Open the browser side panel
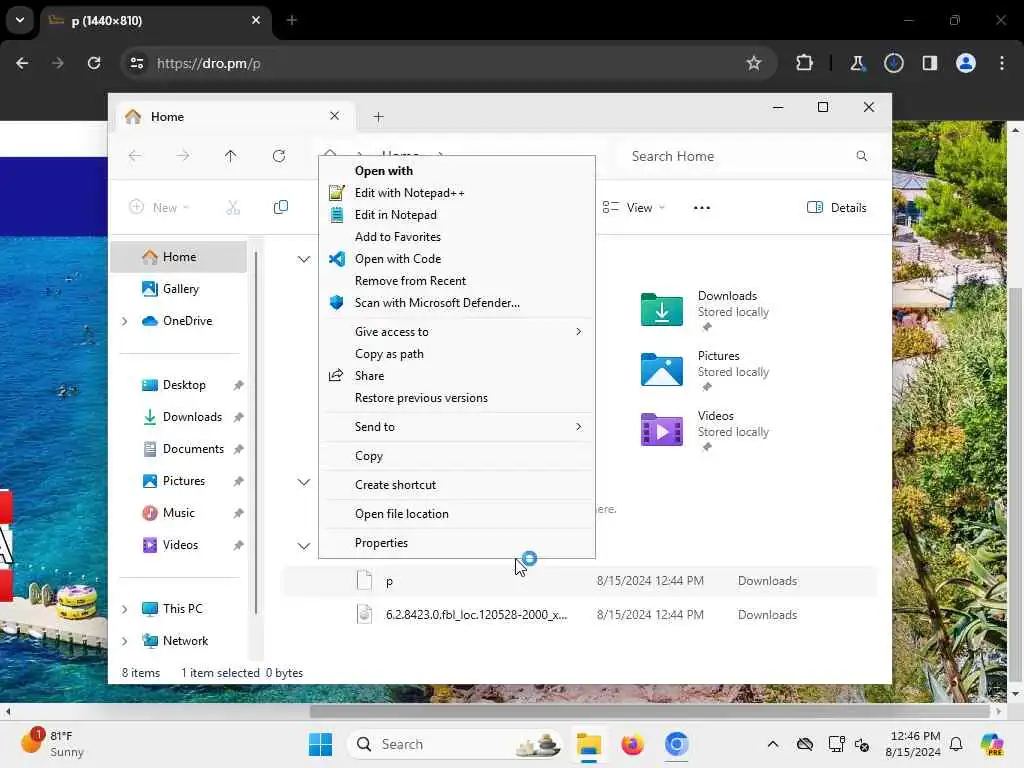The width and height of the screenshot is (1024, 768). (930, 63)
